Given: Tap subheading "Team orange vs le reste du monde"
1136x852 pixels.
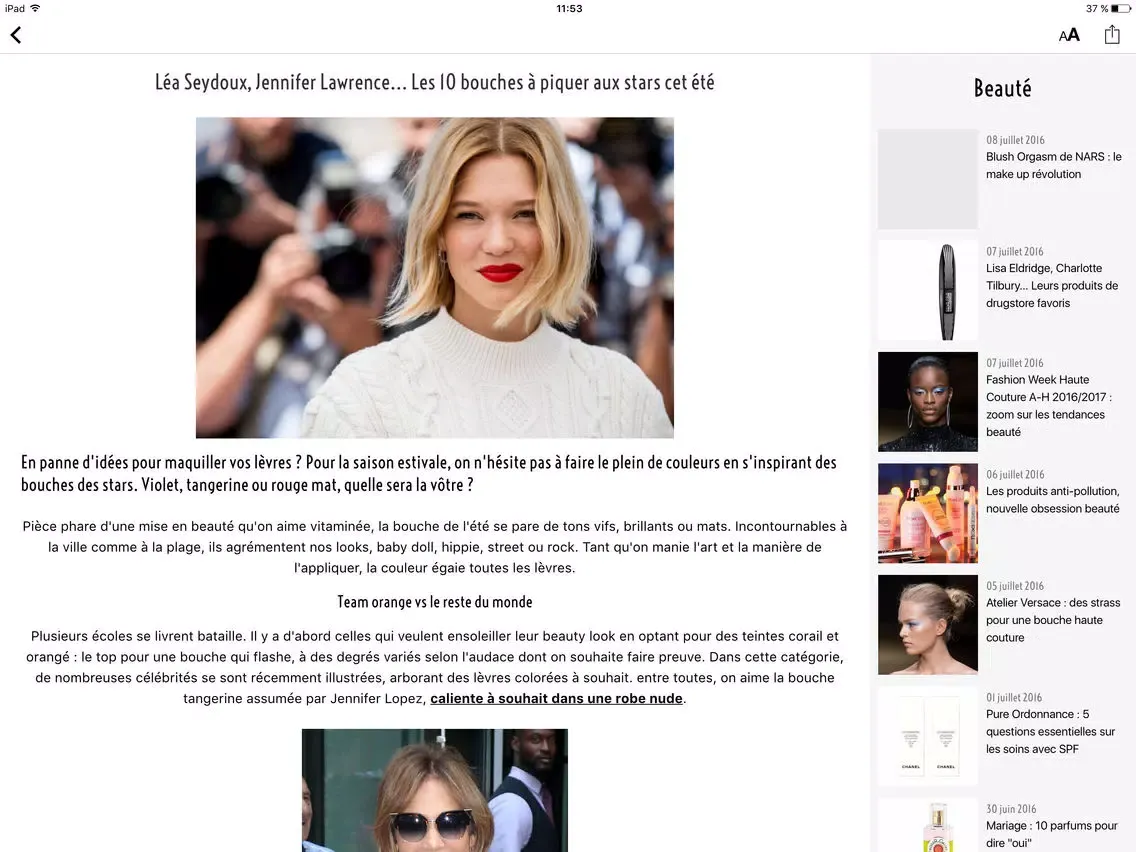Looking at the screenshot, I should (435, 602).
